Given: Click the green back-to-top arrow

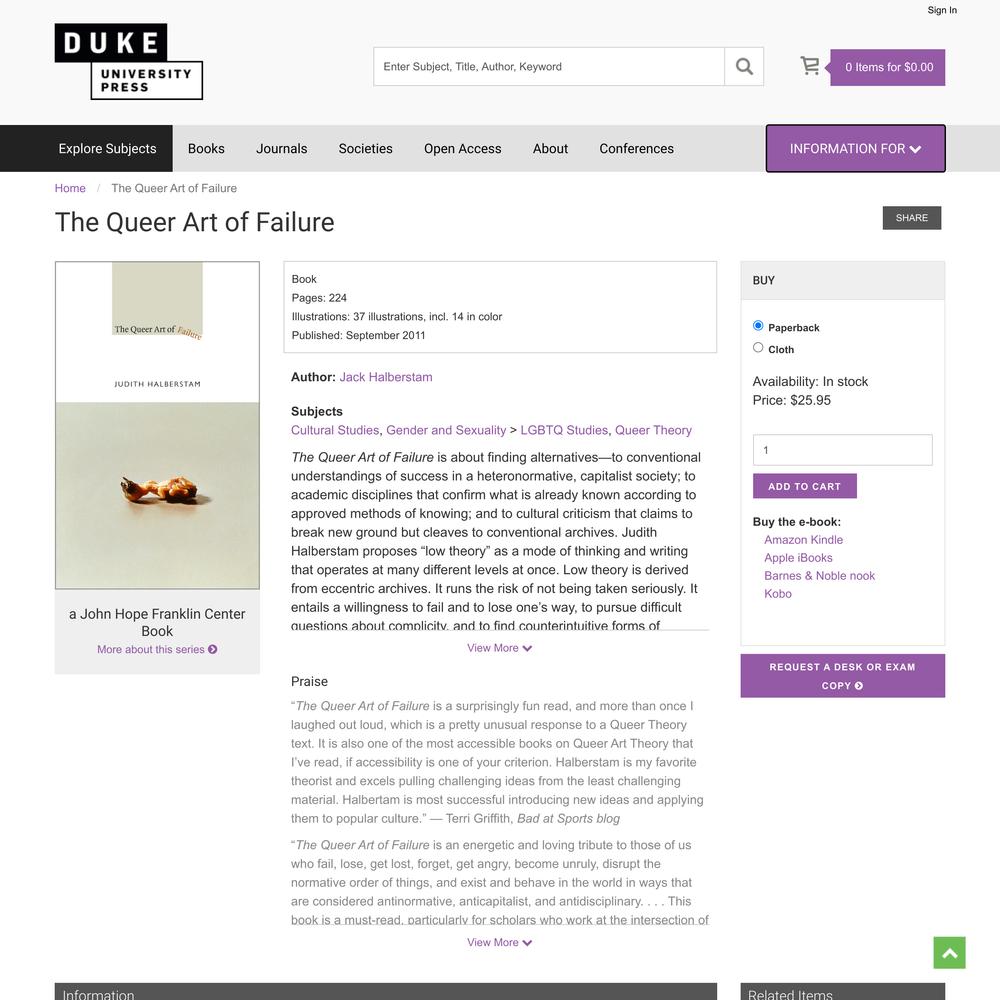Looking at the screenshot, I should [x=949, y=952].
